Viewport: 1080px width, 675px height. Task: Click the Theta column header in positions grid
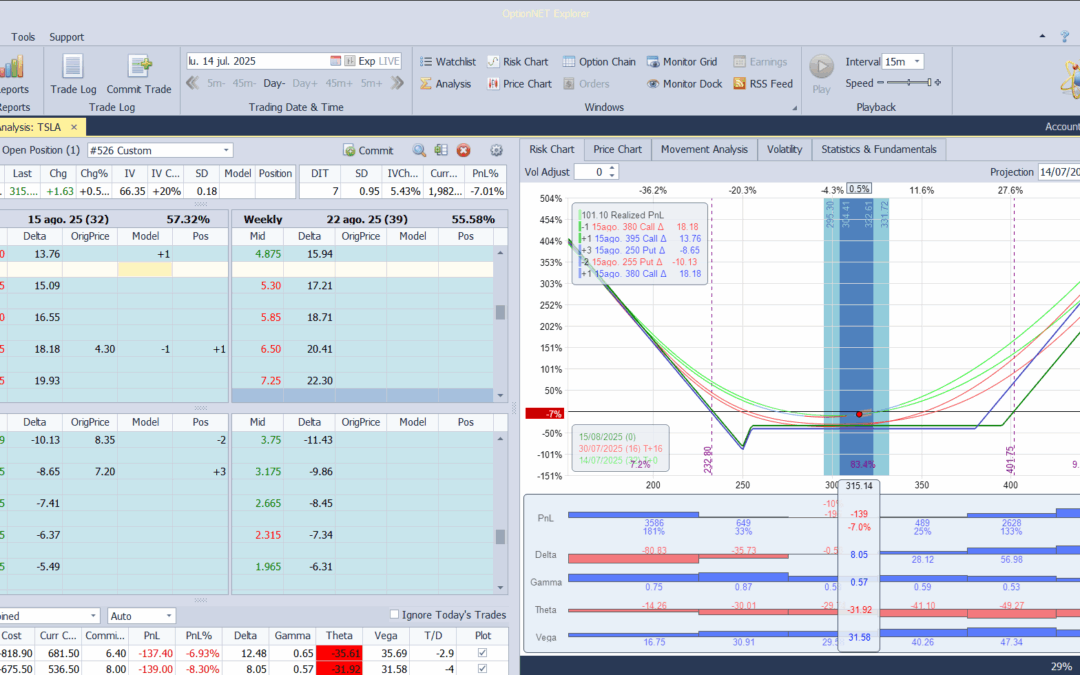coord(339,636)
